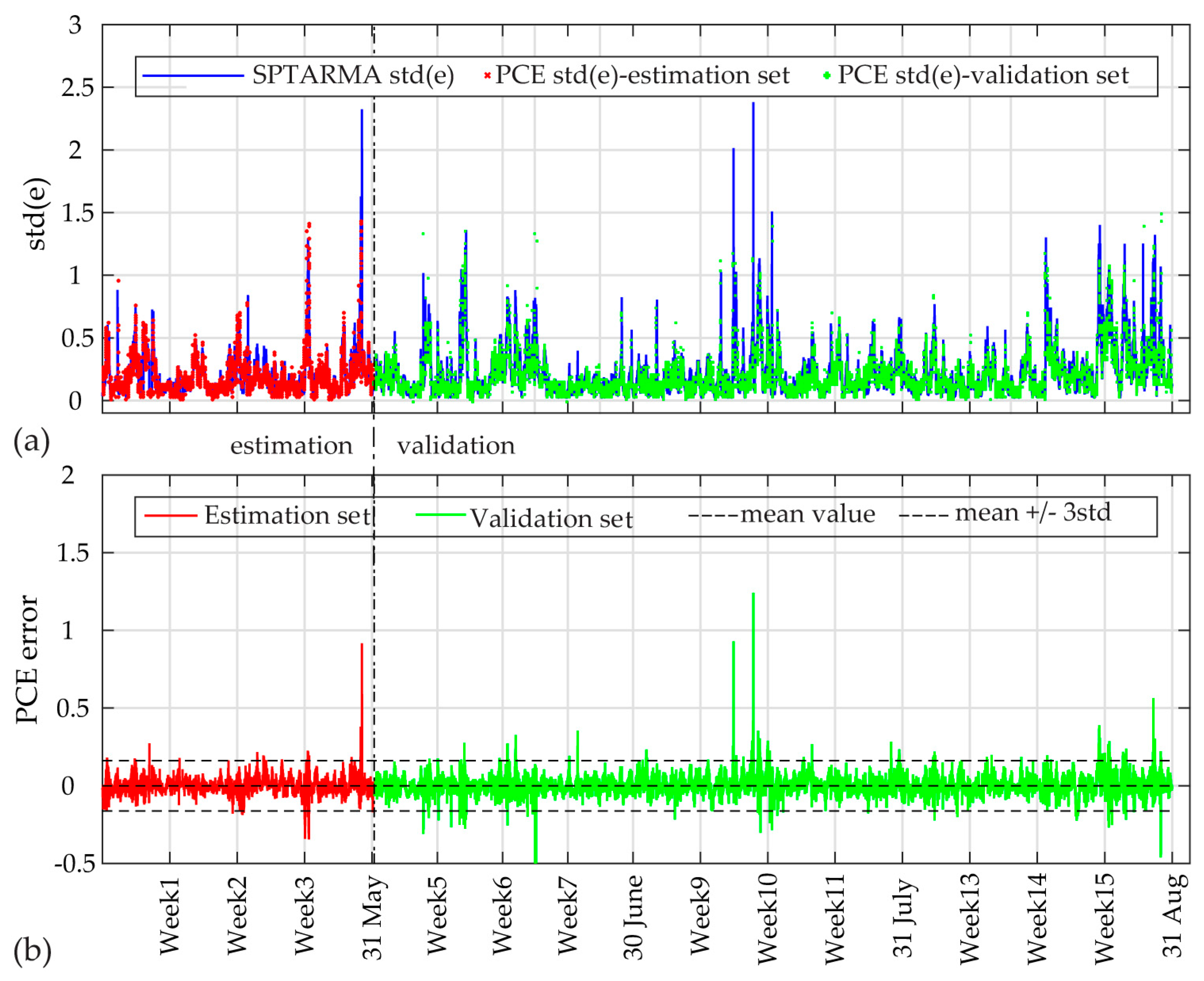Click the std(e) y-axis title

pos(37,214)
